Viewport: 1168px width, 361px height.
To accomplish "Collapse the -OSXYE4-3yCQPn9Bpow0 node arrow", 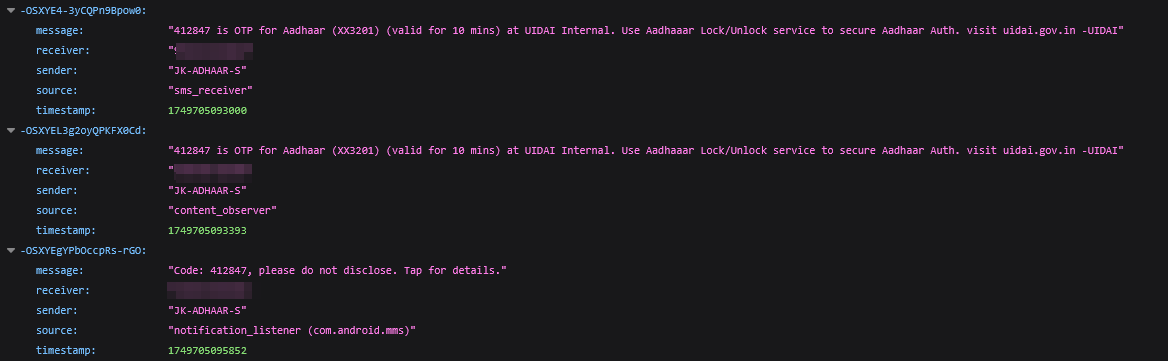I will (x=10, y=10).
